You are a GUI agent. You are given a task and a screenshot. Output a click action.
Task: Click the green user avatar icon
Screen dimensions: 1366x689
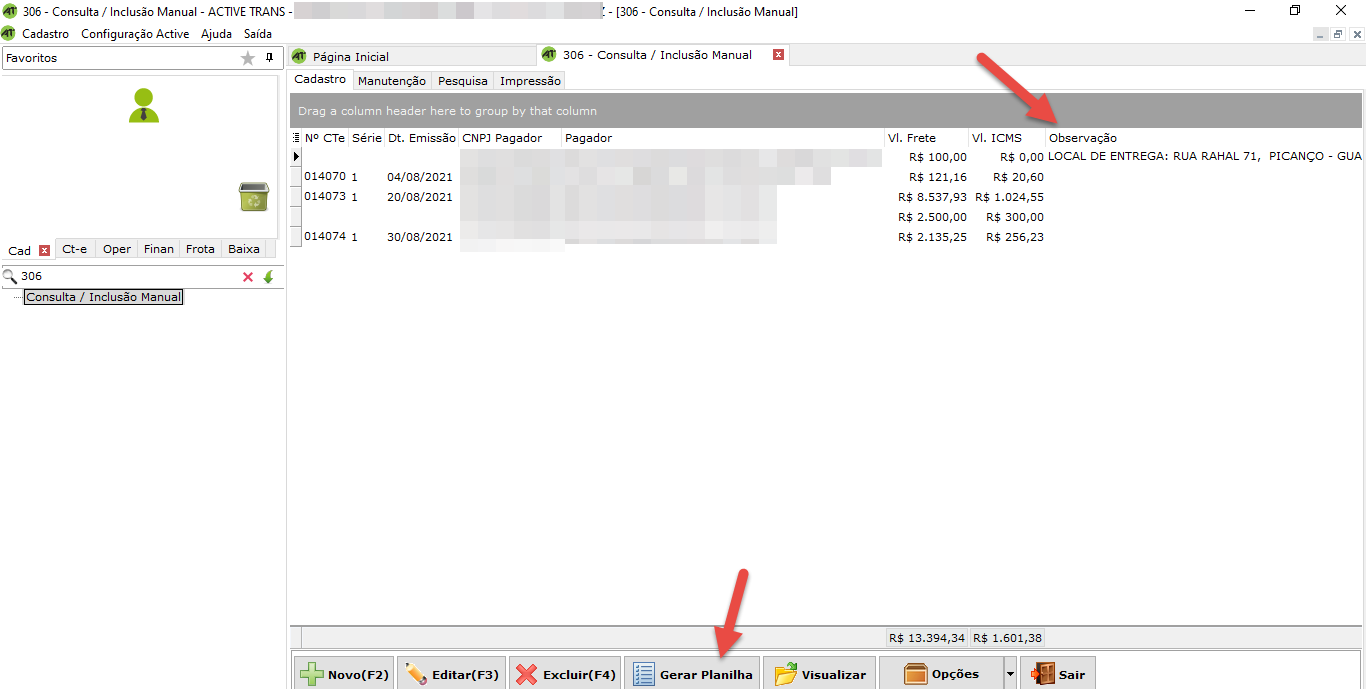144,106
